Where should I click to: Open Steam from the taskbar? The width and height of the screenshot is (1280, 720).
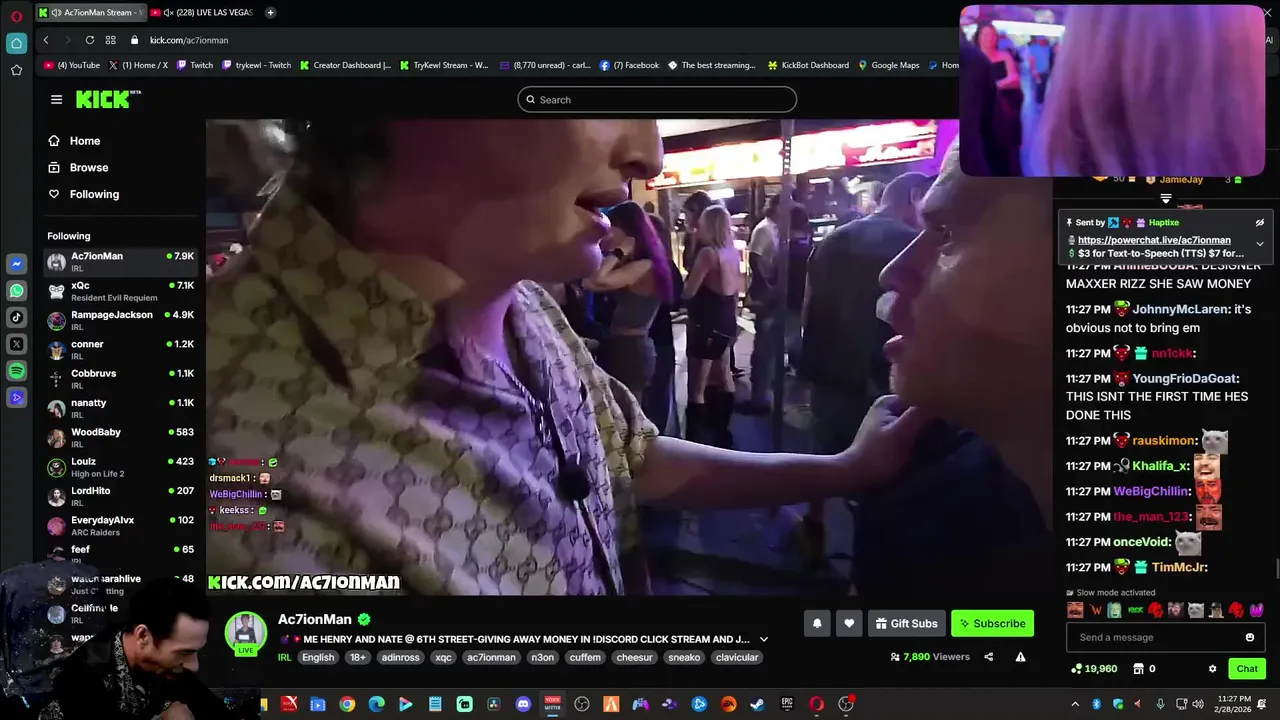point(758,704)
